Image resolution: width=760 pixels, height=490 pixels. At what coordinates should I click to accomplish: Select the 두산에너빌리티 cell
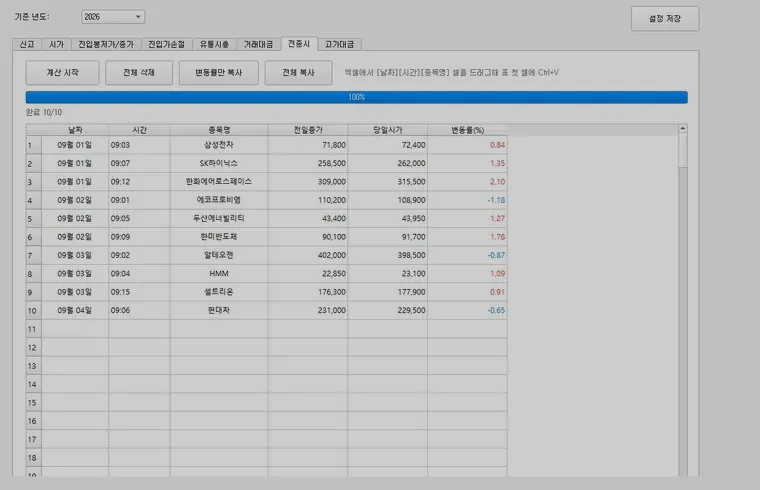(219, 219)
